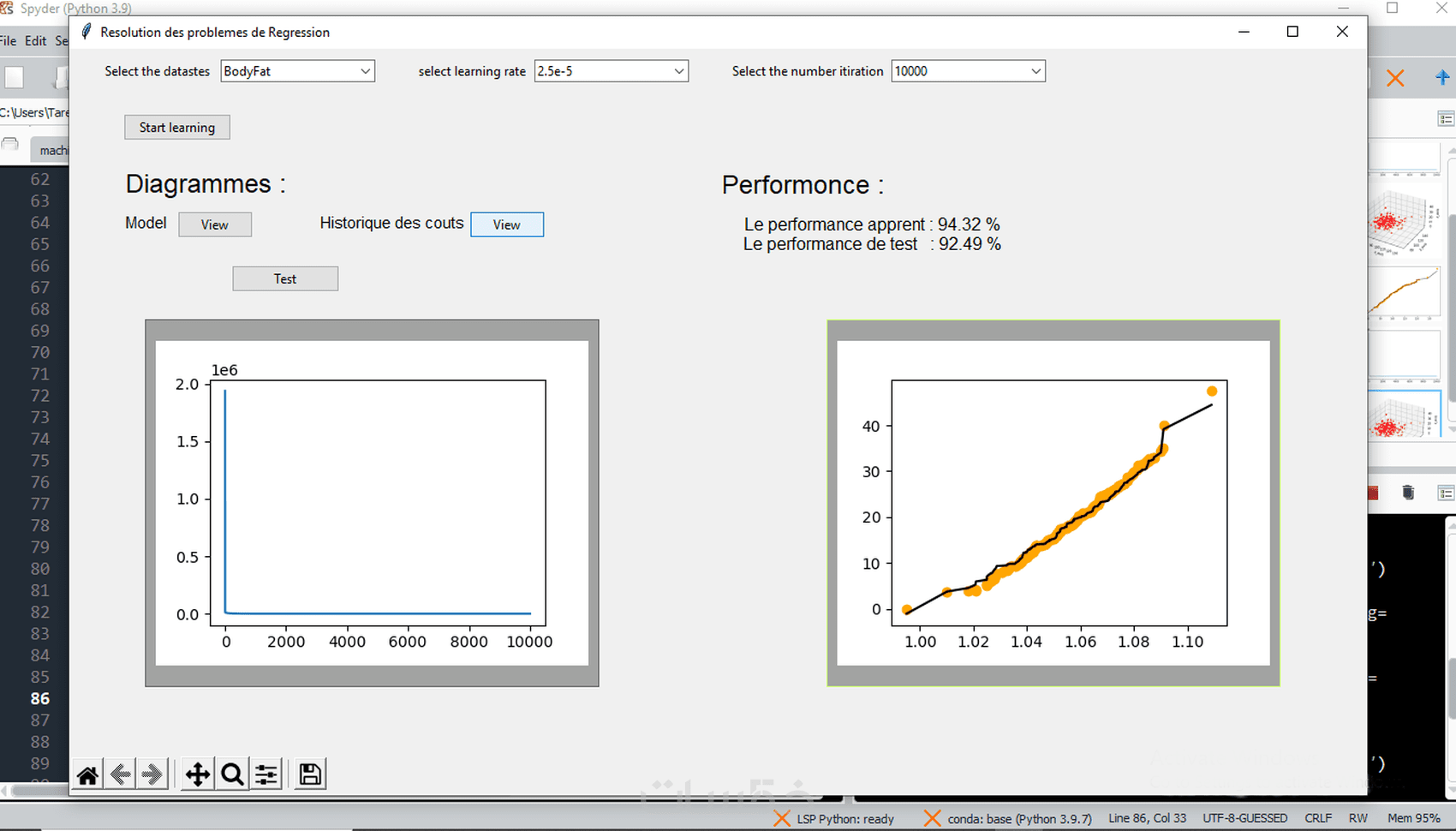Open the Edit menu in Spyder
The height and width of the screenshot is (831, 1456).
coord(36,41)
